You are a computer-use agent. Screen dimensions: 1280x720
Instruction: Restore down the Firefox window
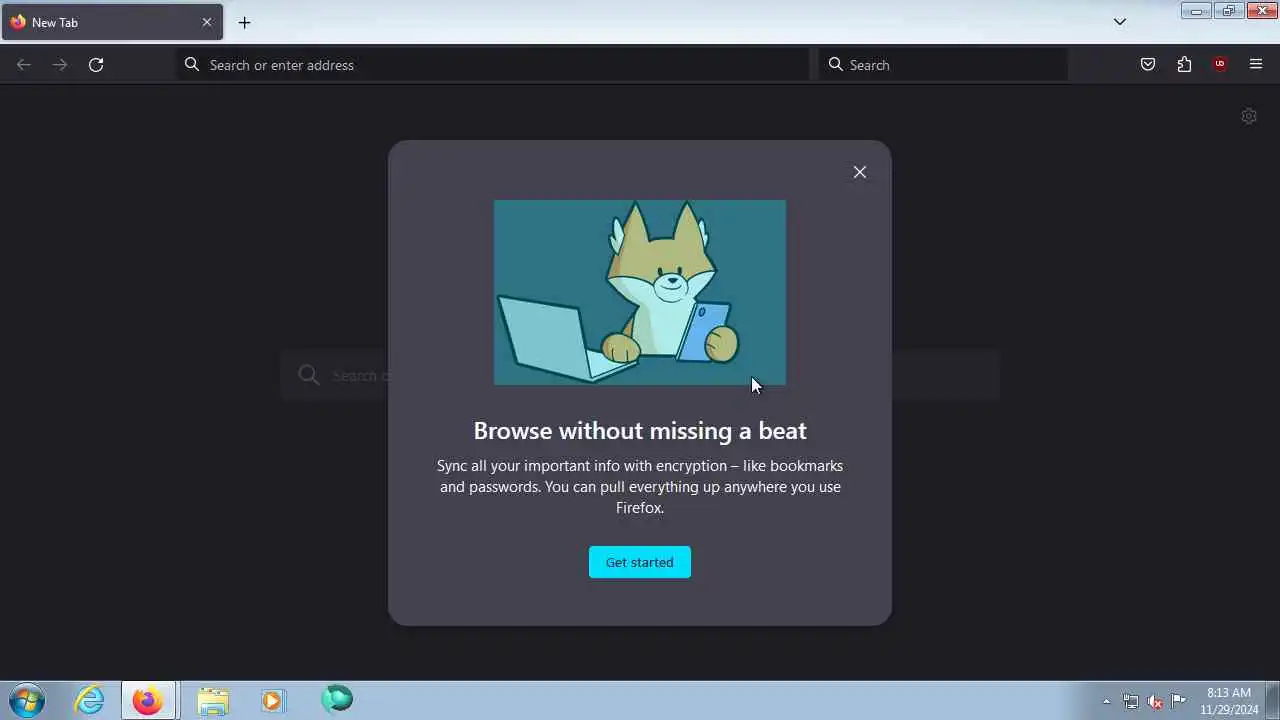click(1229, 11)
